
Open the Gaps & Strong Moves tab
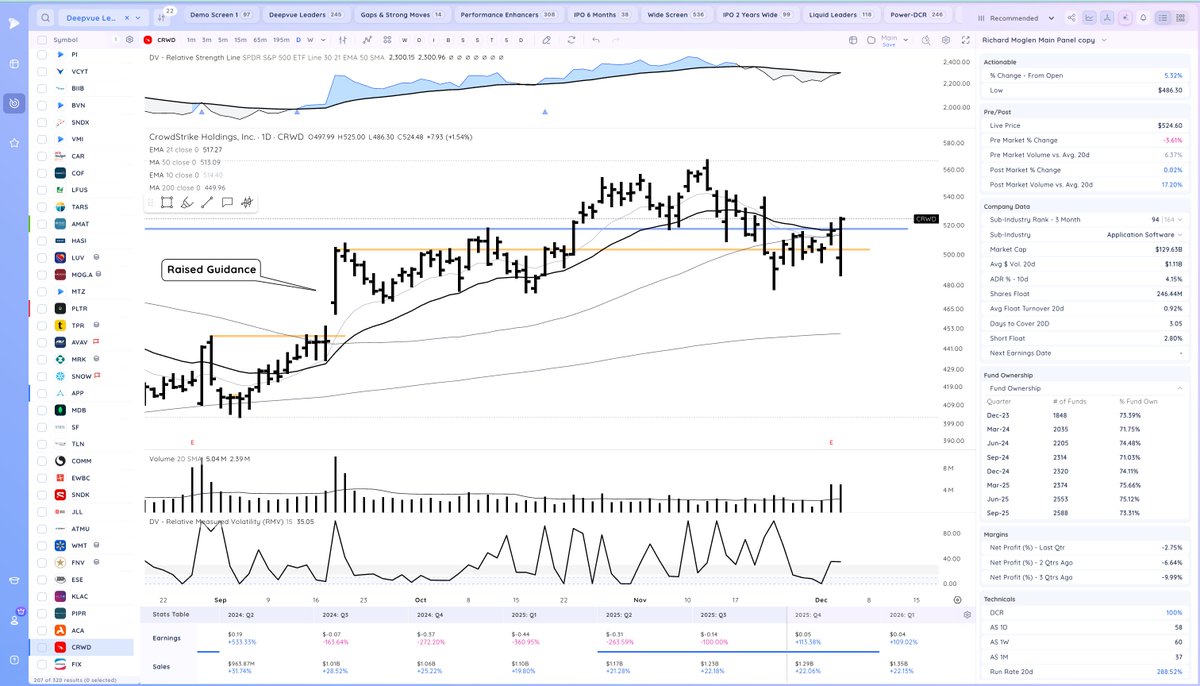[401, 15]
